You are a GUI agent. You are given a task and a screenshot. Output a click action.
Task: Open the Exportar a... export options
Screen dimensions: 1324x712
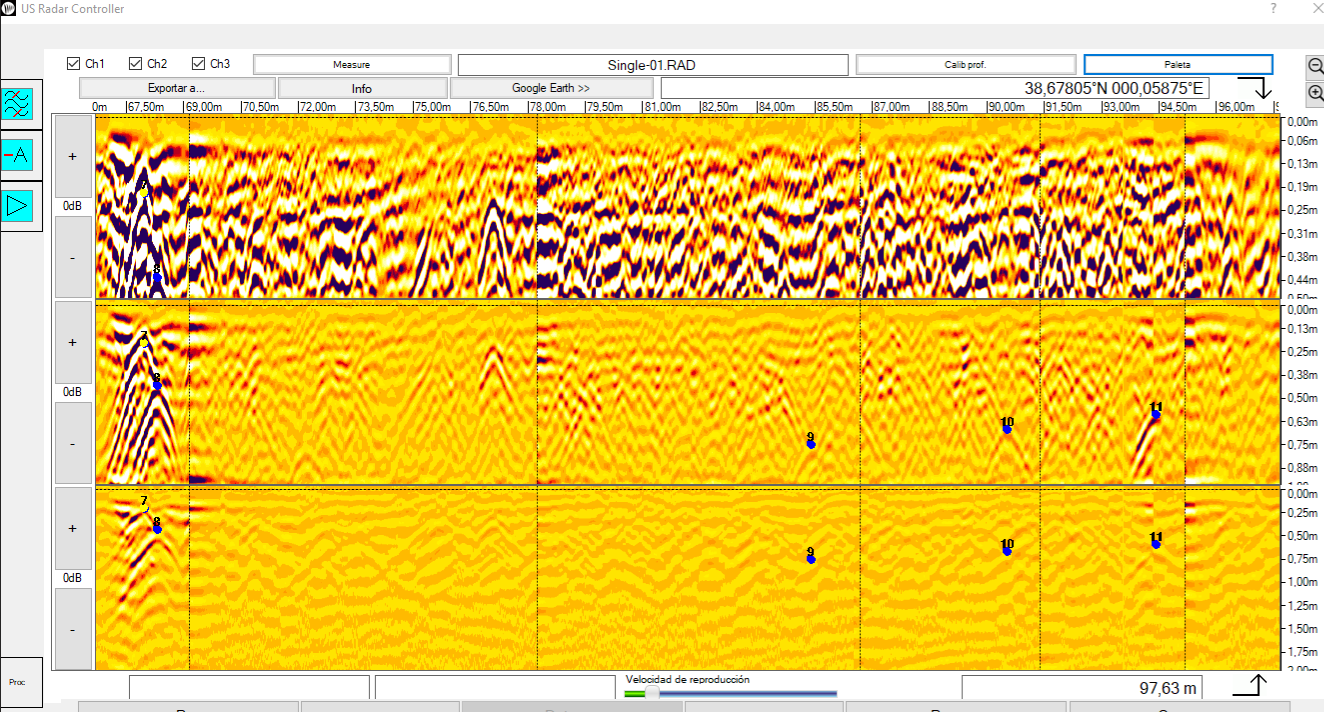coord(177,88)
